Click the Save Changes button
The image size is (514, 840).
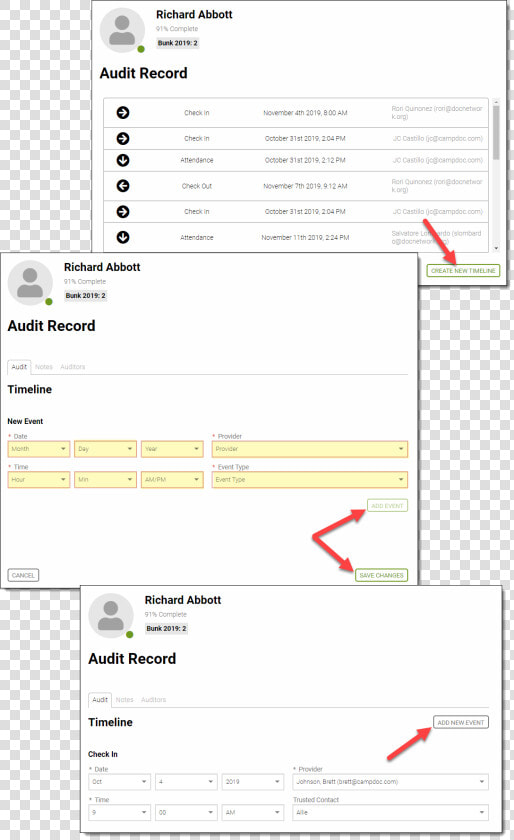(x=382, y=575)
